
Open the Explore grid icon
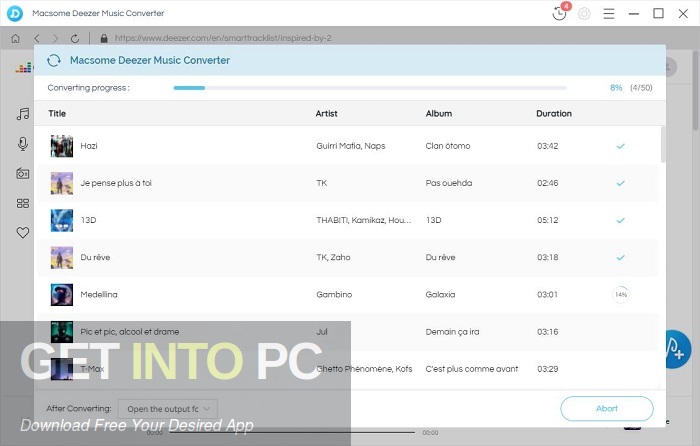click(23, 204)
